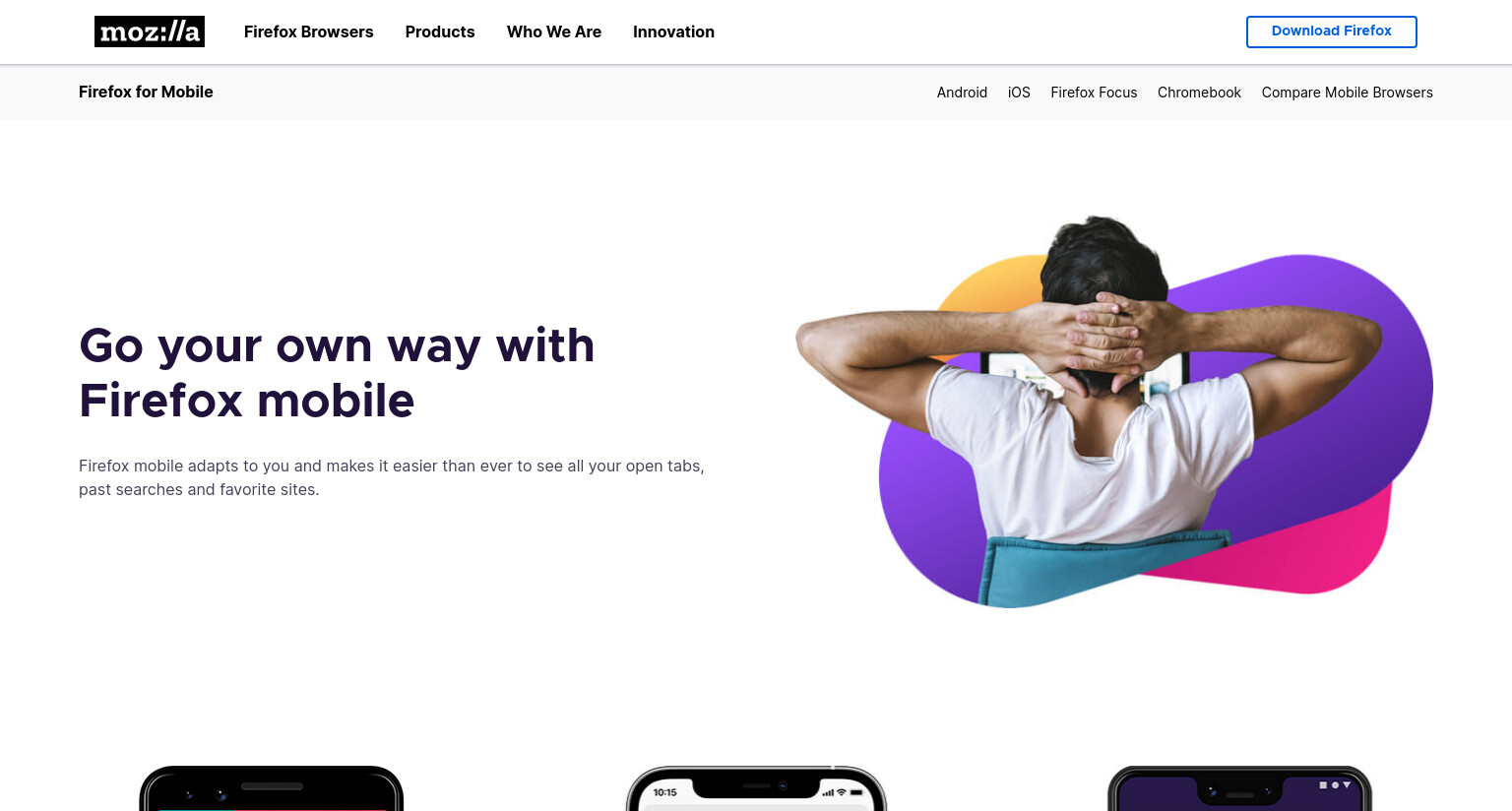Select the iOS sub-navigation link
The image size is (1512, 811).
pos(1019,93)
